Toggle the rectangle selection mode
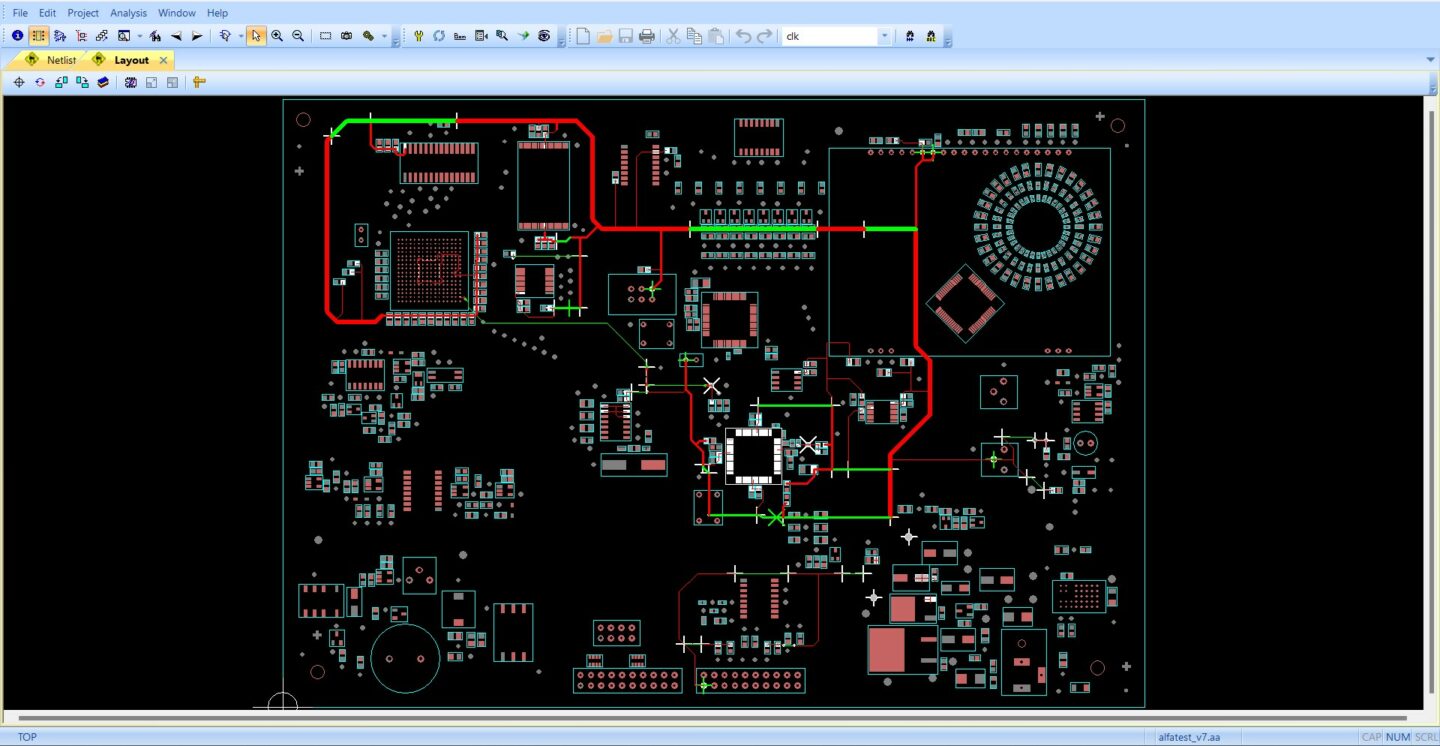The width and height of the screenshot is (1440, 746). click(x=325, y=35)
